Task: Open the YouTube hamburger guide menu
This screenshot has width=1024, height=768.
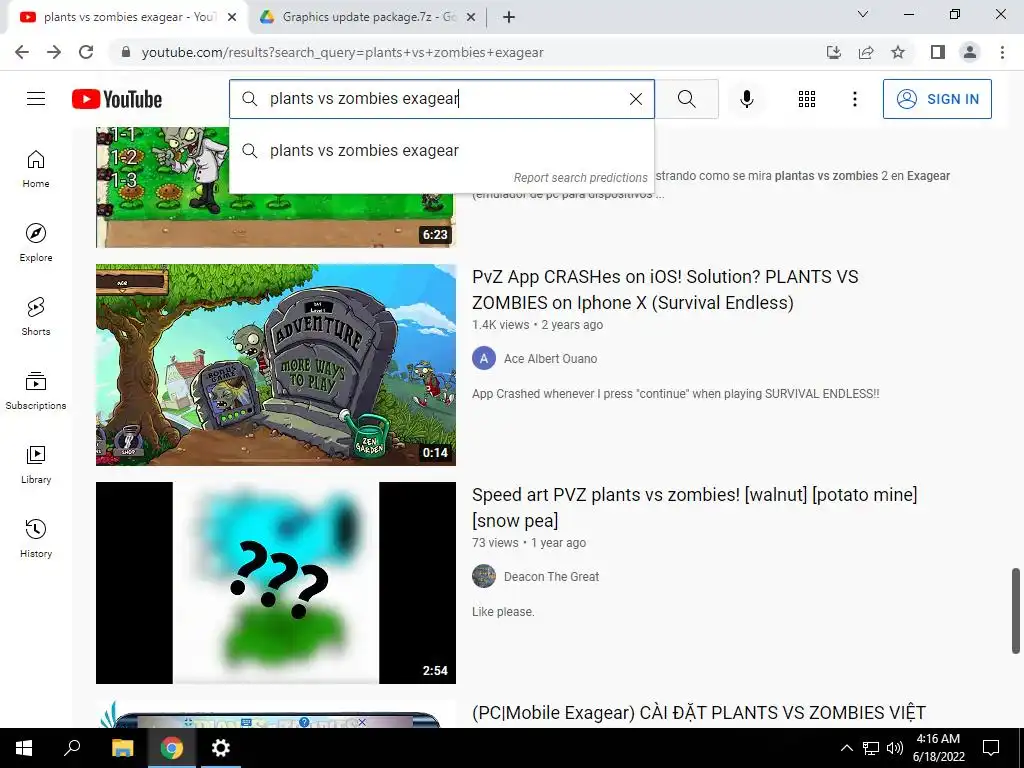Action: click(36, 99)
